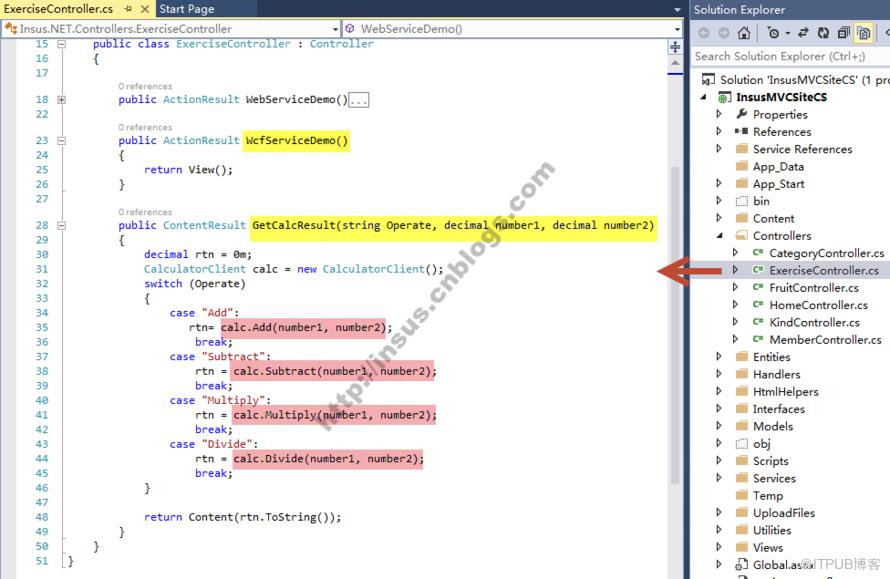Toggle Show All Files in Solution Explorer
The width and height of the screenshot is (890, 579).
(x=863, y=33)
